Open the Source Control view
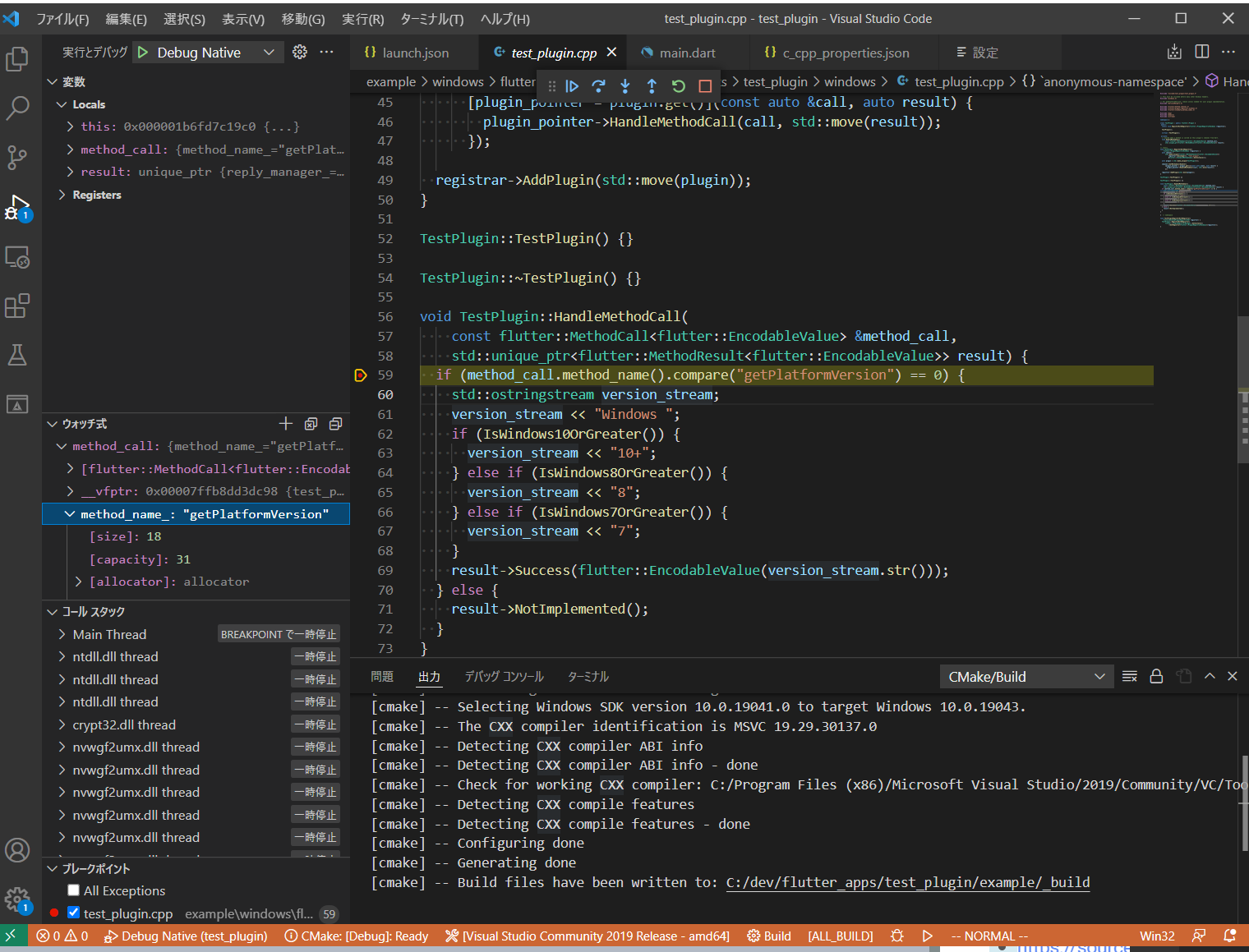1249x952 pixels. click(x=17, y=157)
